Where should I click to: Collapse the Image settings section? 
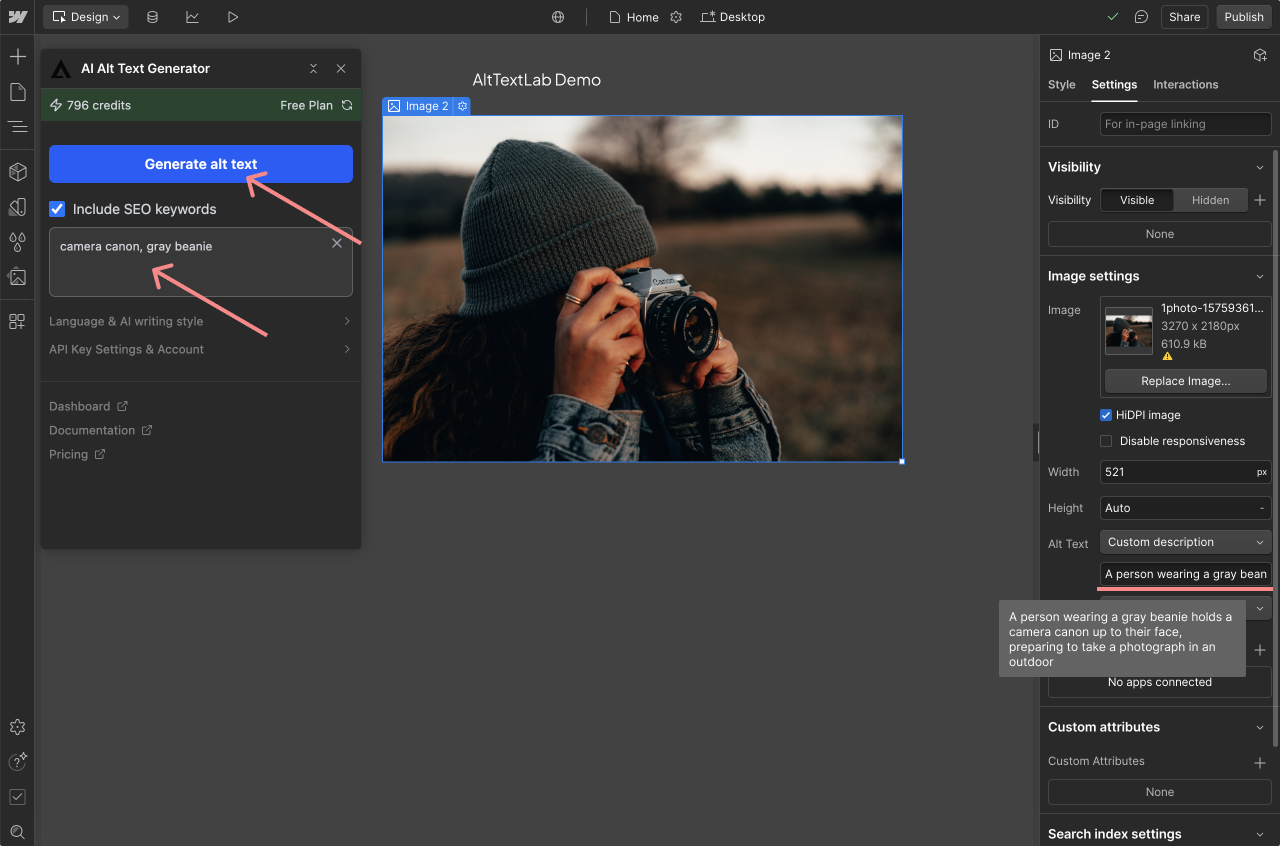pyautogui.click(x=1260, y=276)
